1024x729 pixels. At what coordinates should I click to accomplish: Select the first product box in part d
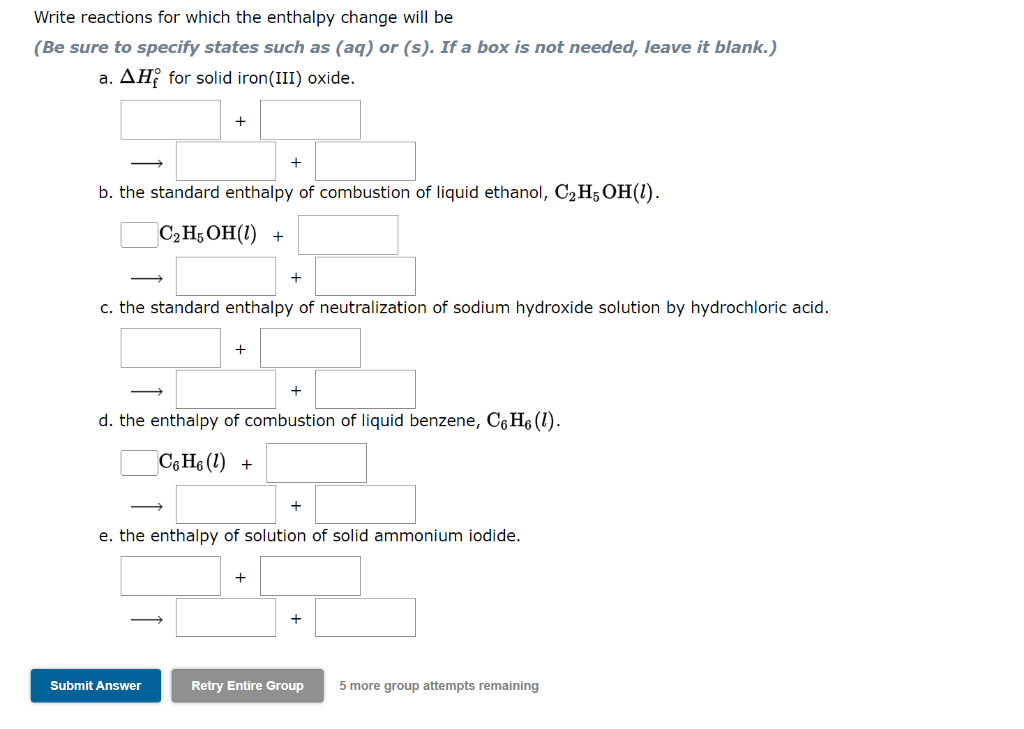coord(225,503)
